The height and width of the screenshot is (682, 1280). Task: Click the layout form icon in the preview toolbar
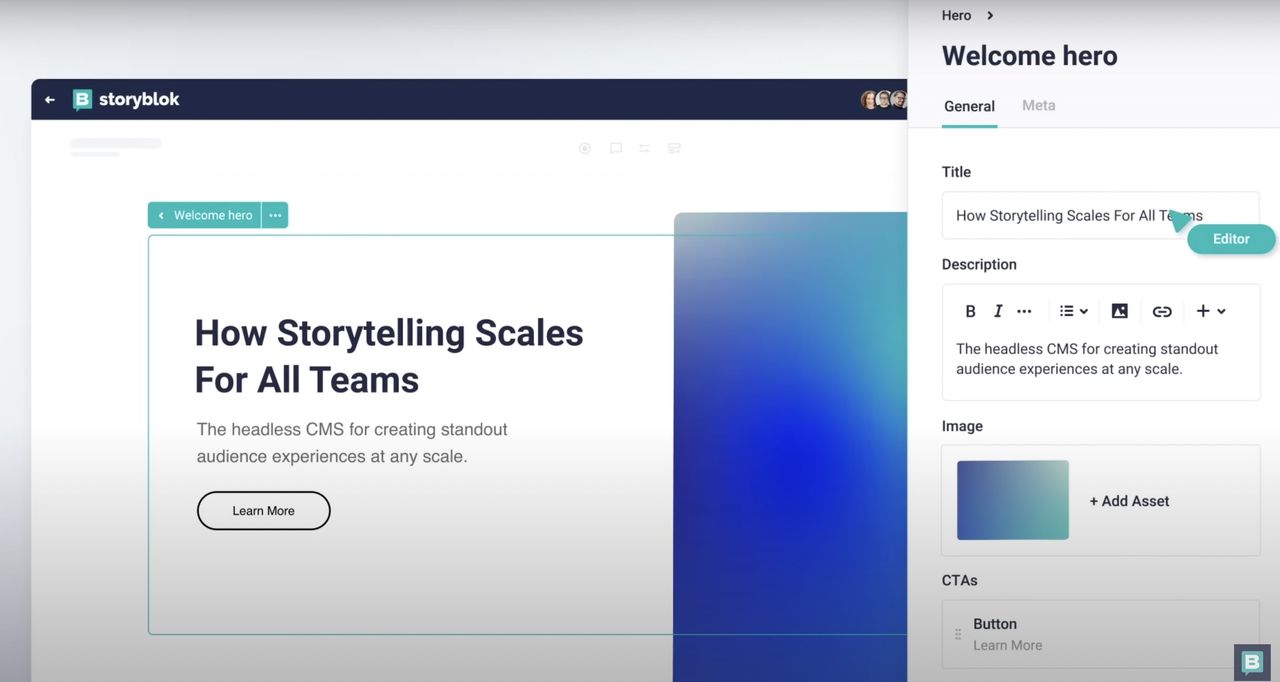(674, 148)
